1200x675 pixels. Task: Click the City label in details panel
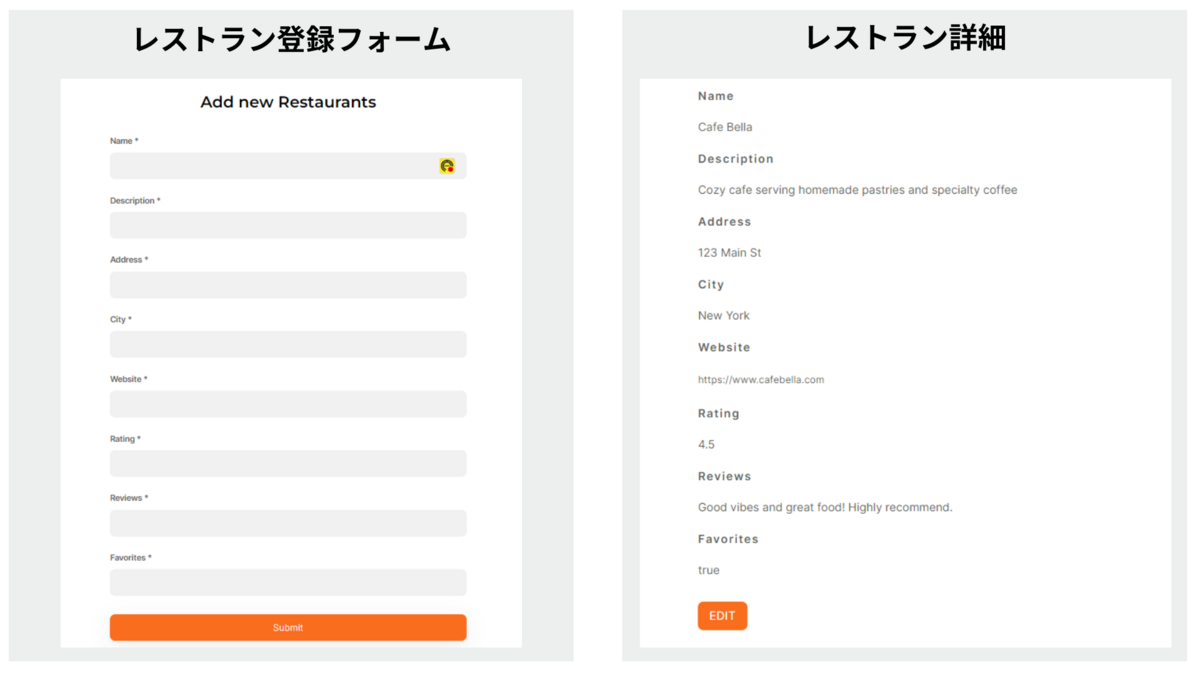coord(711,285)
